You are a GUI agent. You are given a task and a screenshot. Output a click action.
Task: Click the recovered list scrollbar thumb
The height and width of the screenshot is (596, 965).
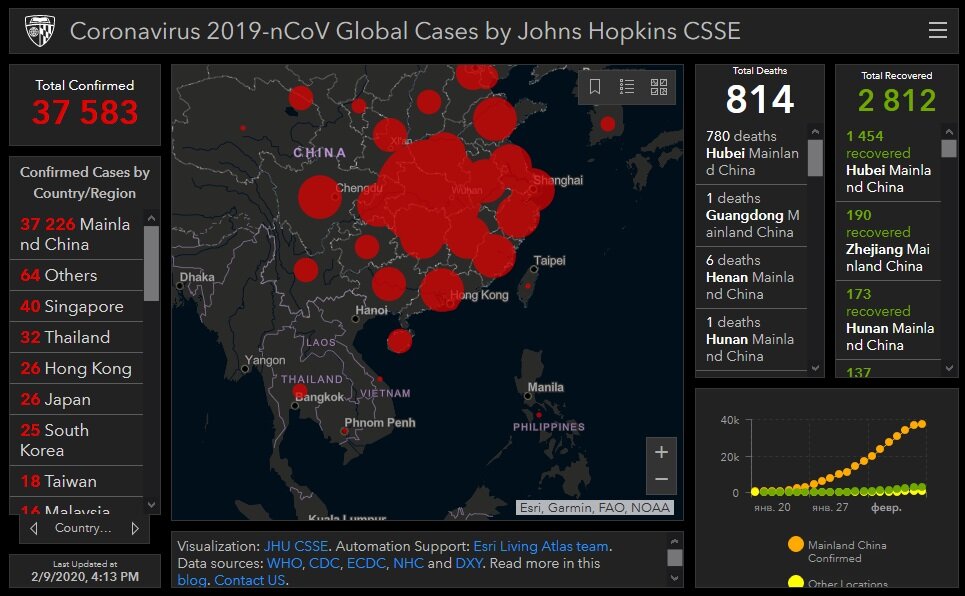pyautogui.click(x=948, y=148)
